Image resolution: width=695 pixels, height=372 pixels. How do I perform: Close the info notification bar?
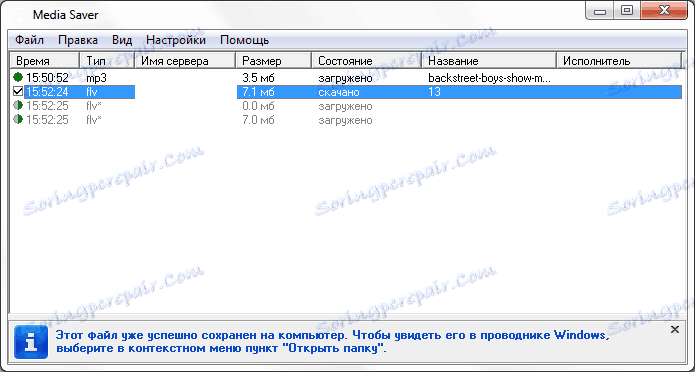(x=675, y=329)
